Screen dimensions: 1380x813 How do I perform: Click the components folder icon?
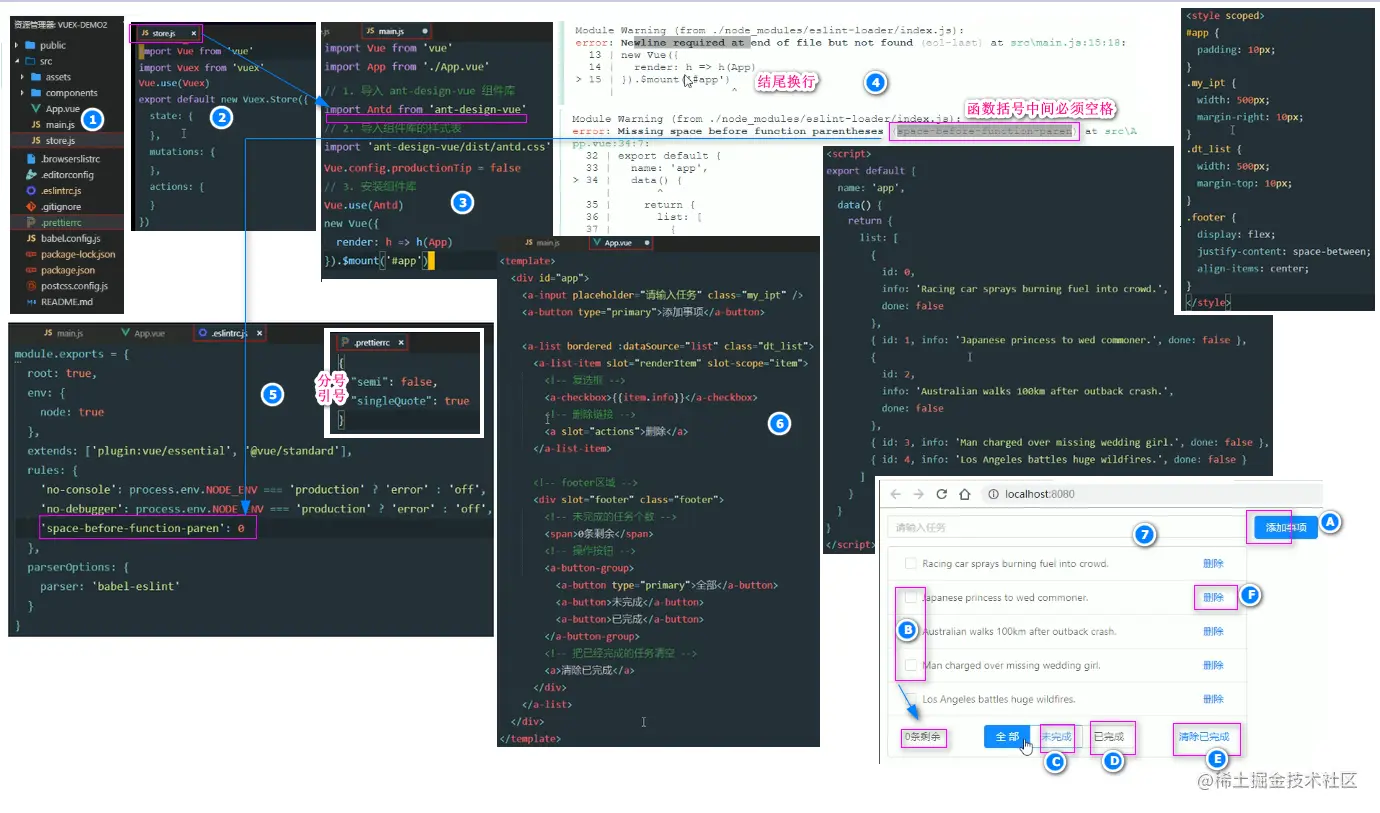[x=36, y=93]
